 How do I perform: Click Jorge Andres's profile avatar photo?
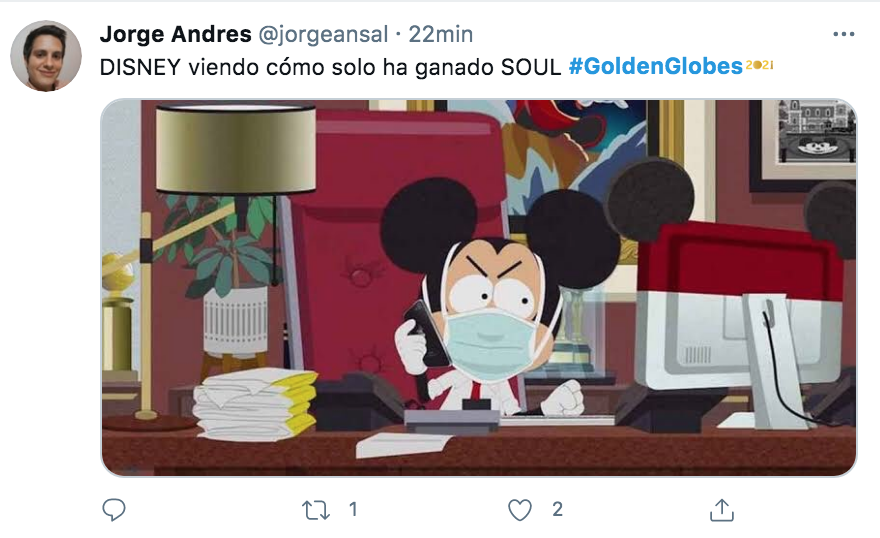pyautogui.click(x=46, y=56)
